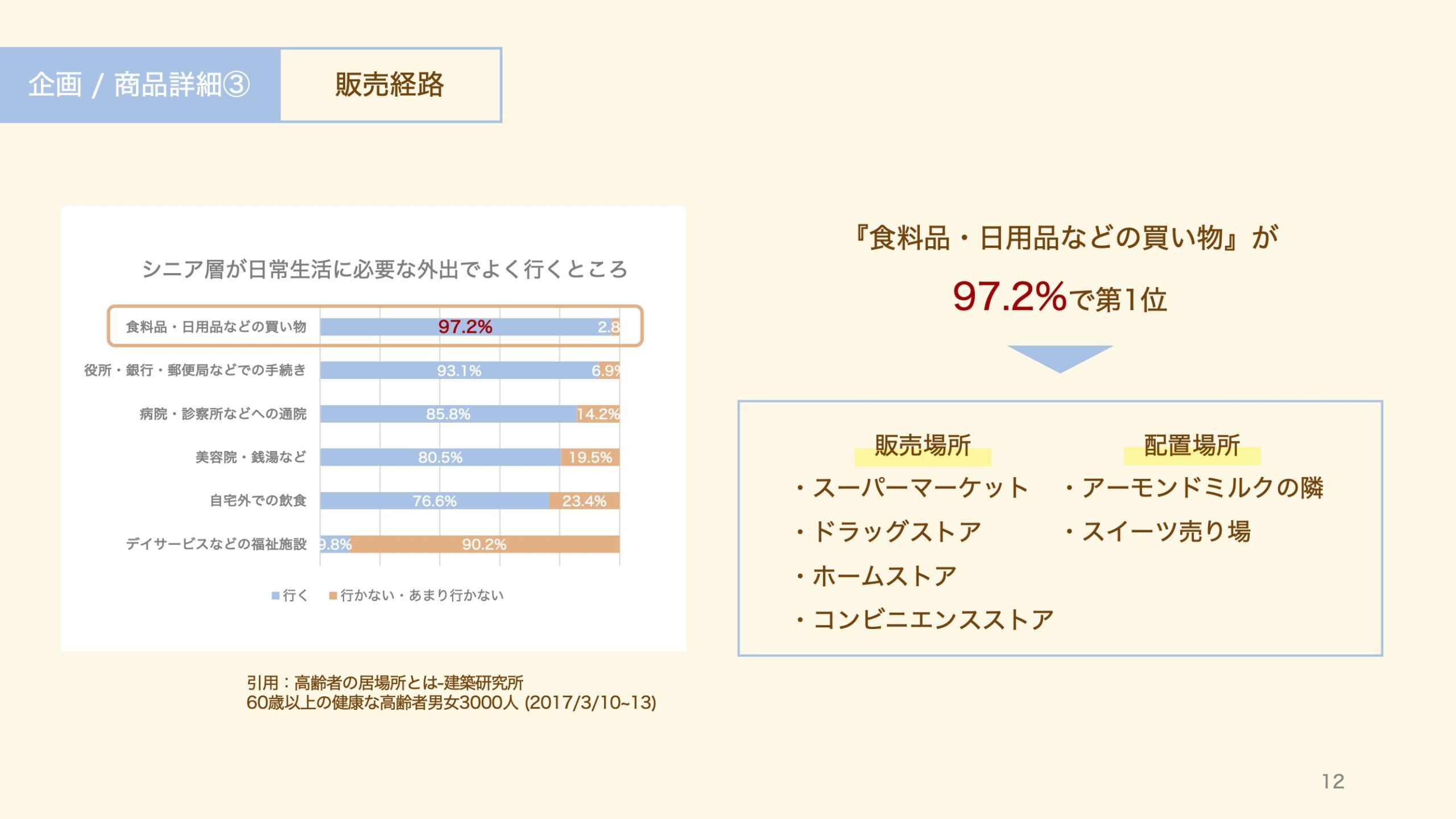Select the スーパーマーケット bullet item
Viewport: 1456px width, 819px height.
(912, 488)
